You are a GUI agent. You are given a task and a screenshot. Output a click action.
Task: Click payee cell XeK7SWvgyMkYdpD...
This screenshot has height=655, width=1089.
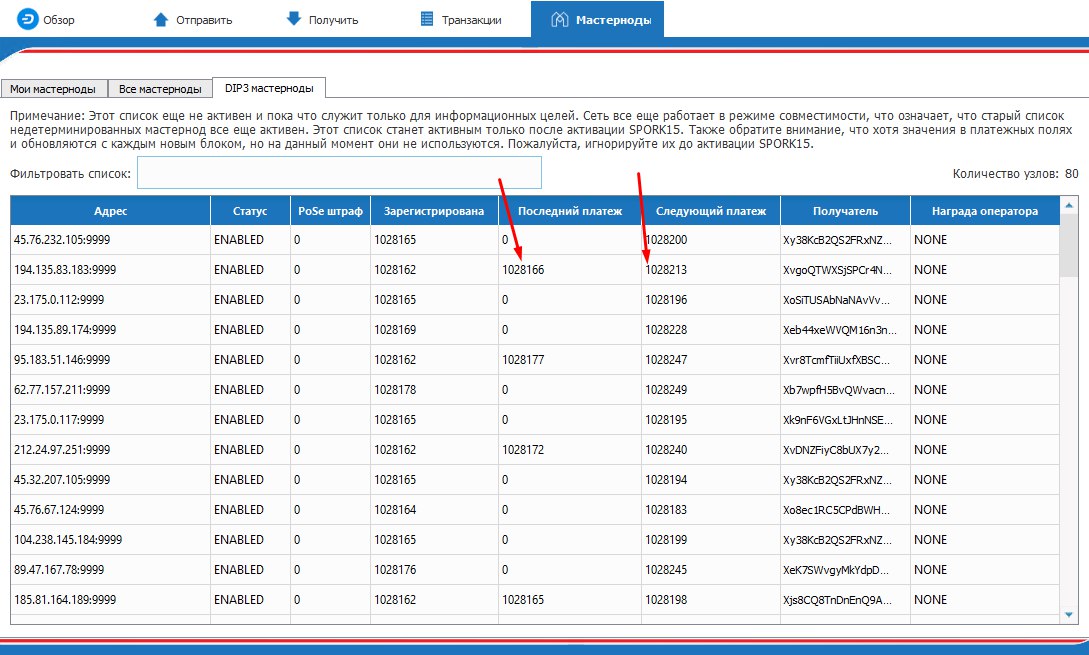click(836, 570)
